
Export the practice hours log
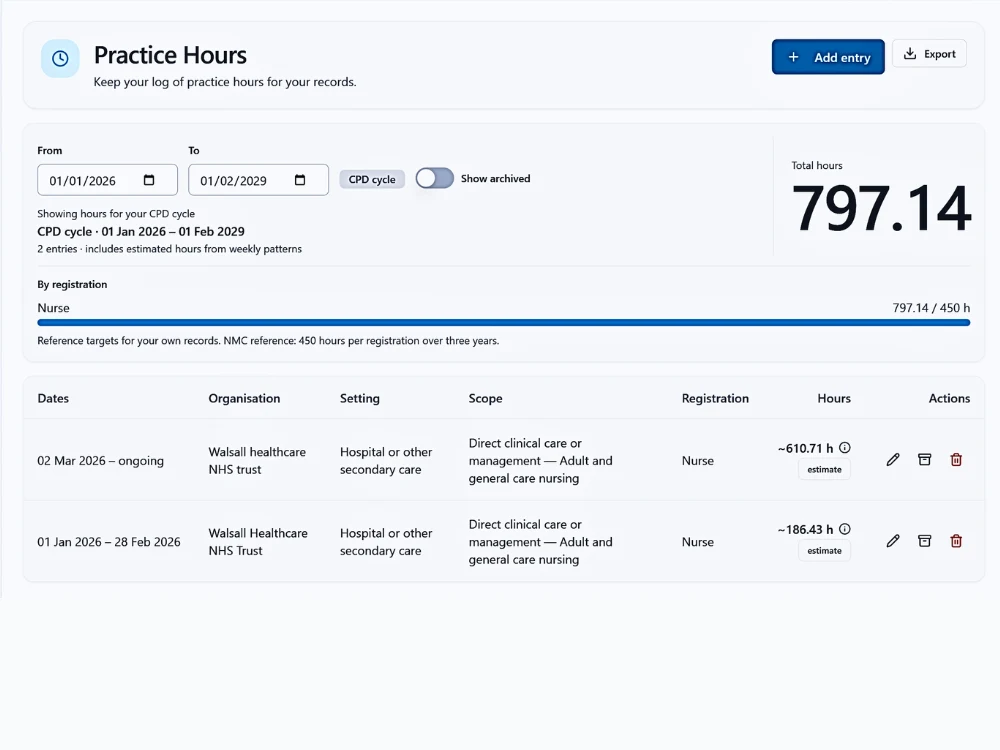coord(929,54)
